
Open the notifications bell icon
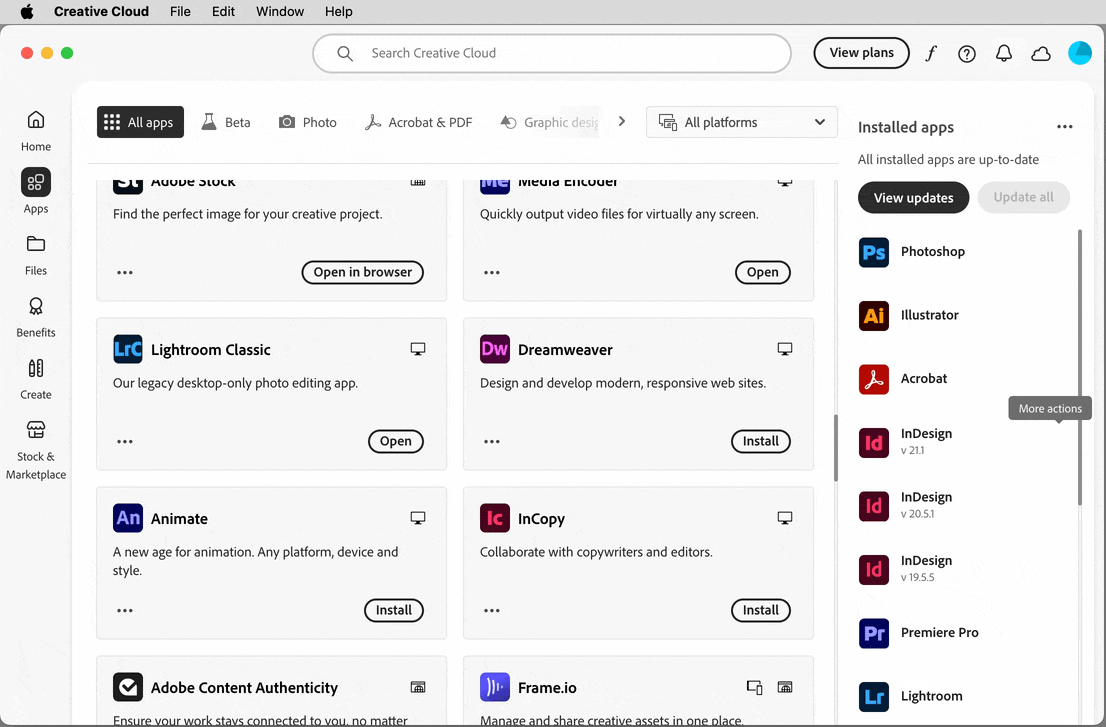pyautogui.click(x=1004, y=54)
